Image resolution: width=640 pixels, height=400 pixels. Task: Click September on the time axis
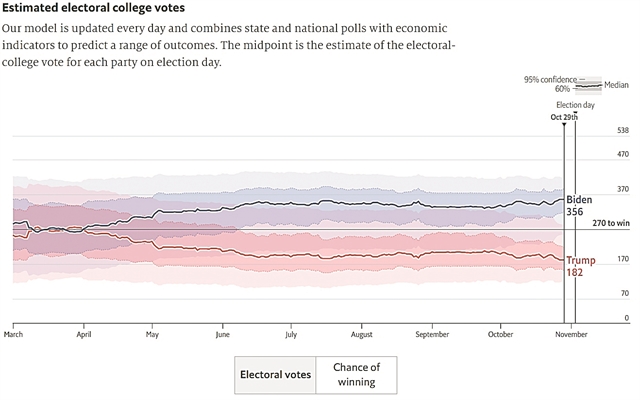click(432, 336)
